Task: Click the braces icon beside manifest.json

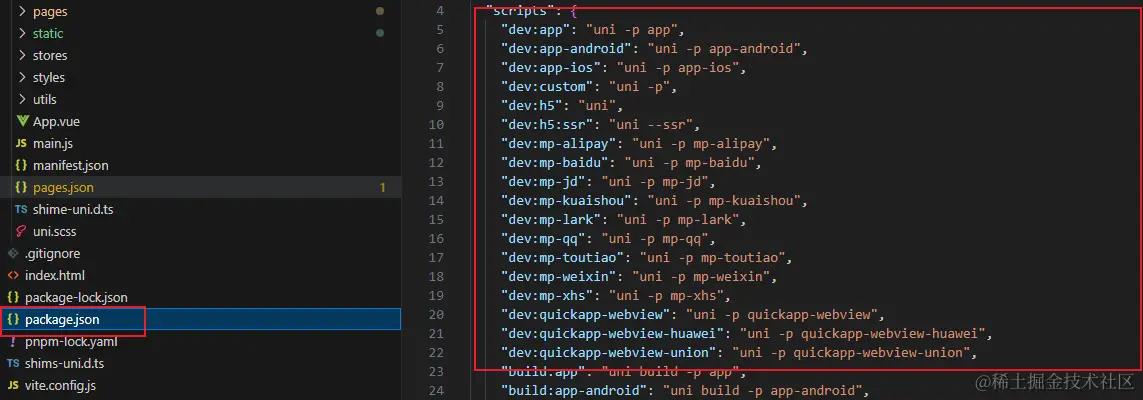Action: point(21,165)
